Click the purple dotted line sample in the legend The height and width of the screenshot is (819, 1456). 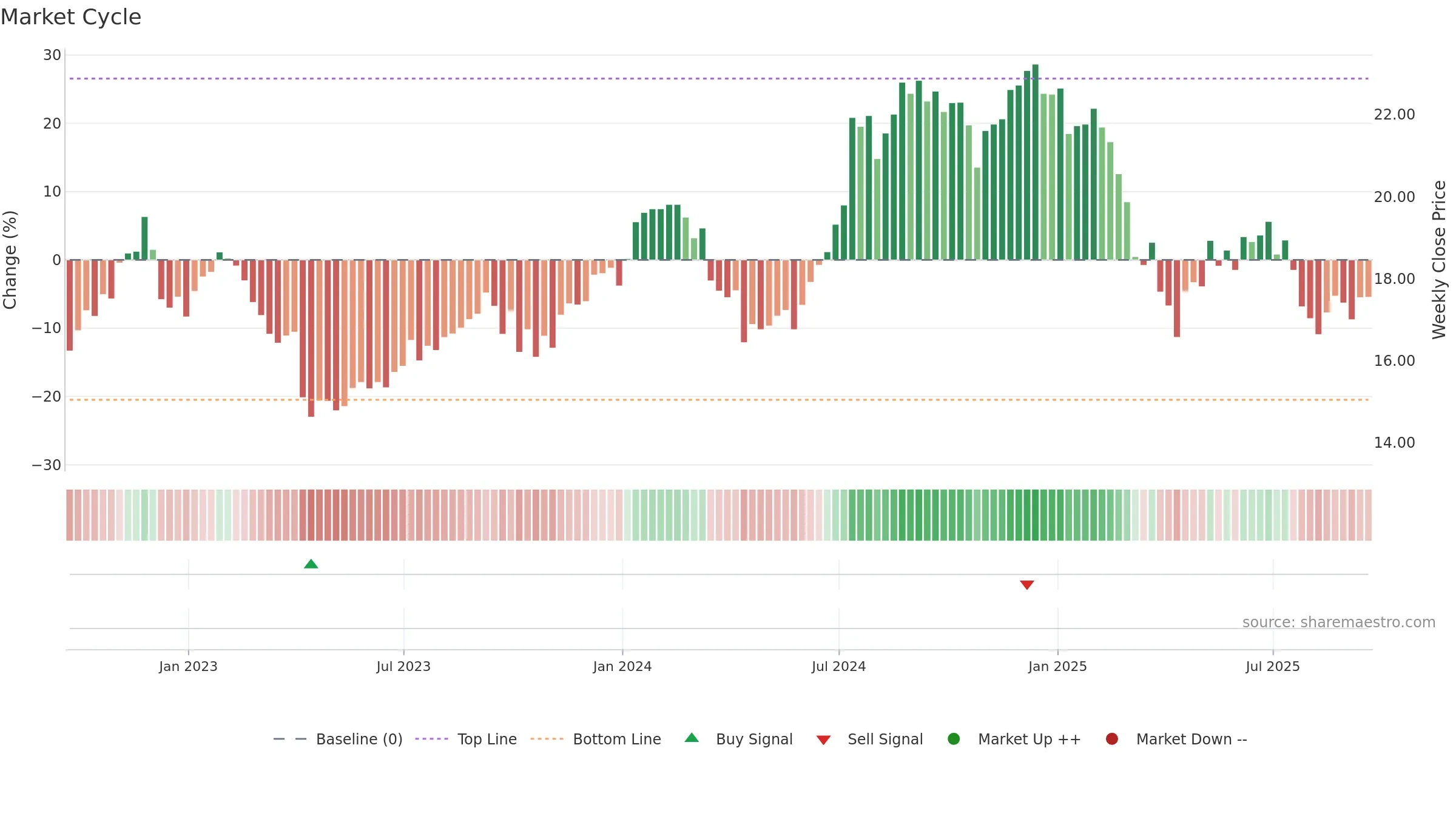431,739
